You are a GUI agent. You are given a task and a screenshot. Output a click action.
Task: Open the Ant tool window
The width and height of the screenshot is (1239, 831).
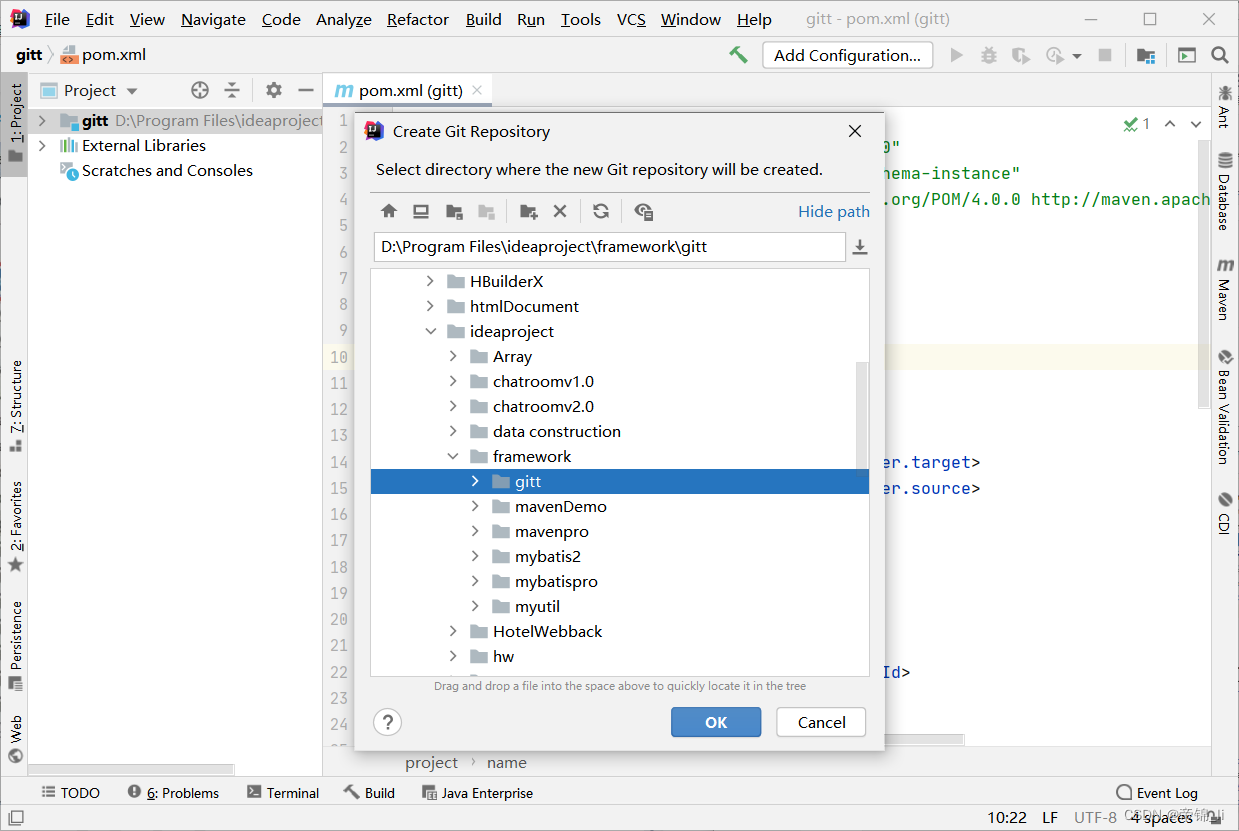[1224, 107]
